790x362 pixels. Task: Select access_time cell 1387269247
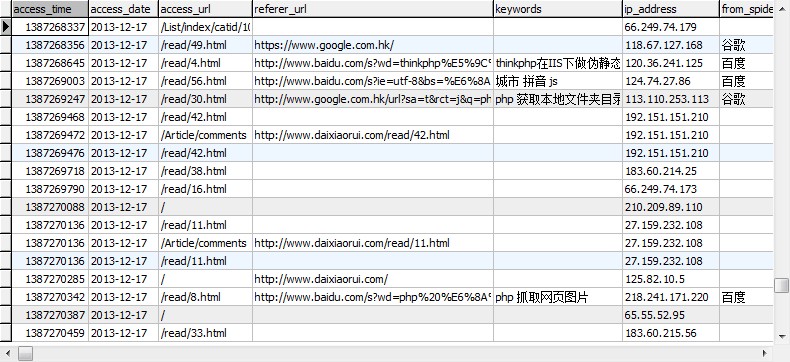coord(50,99)
